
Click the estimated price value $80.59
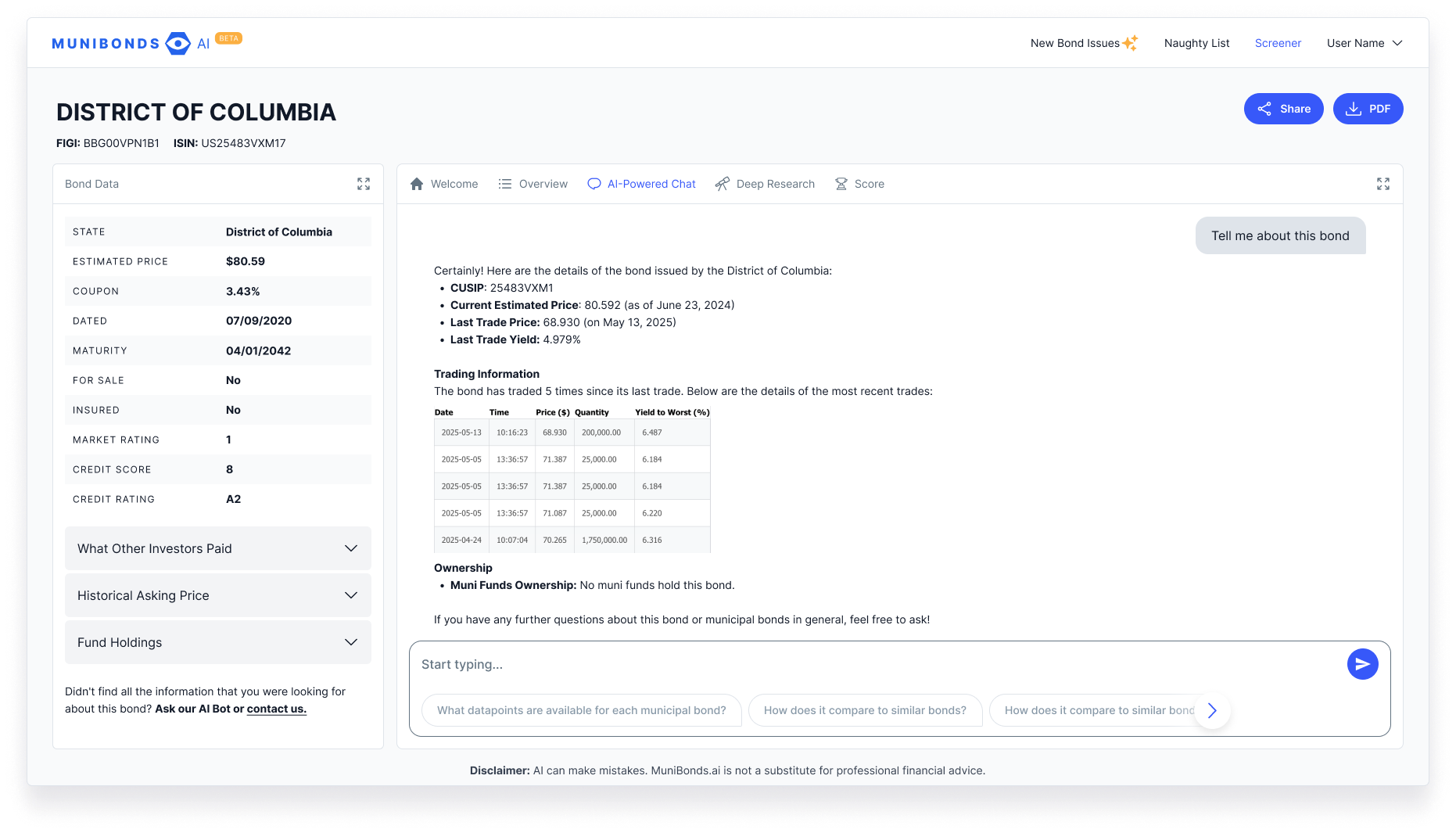coord(246,261)
